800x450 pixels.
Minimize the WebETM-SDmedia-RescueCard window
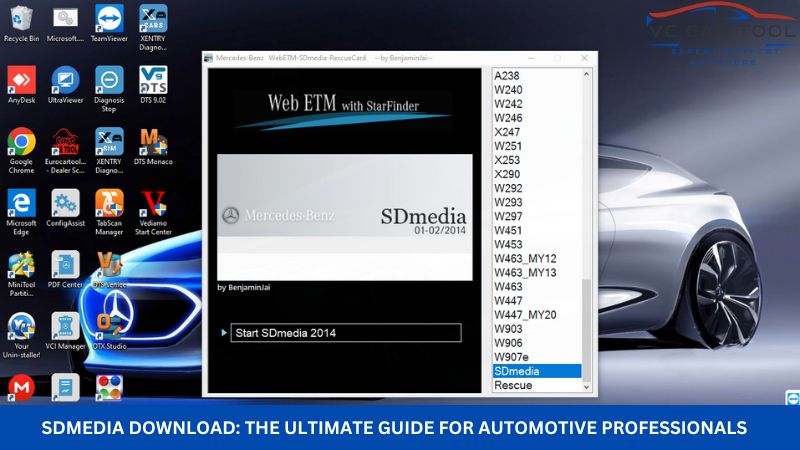point(531,58)
